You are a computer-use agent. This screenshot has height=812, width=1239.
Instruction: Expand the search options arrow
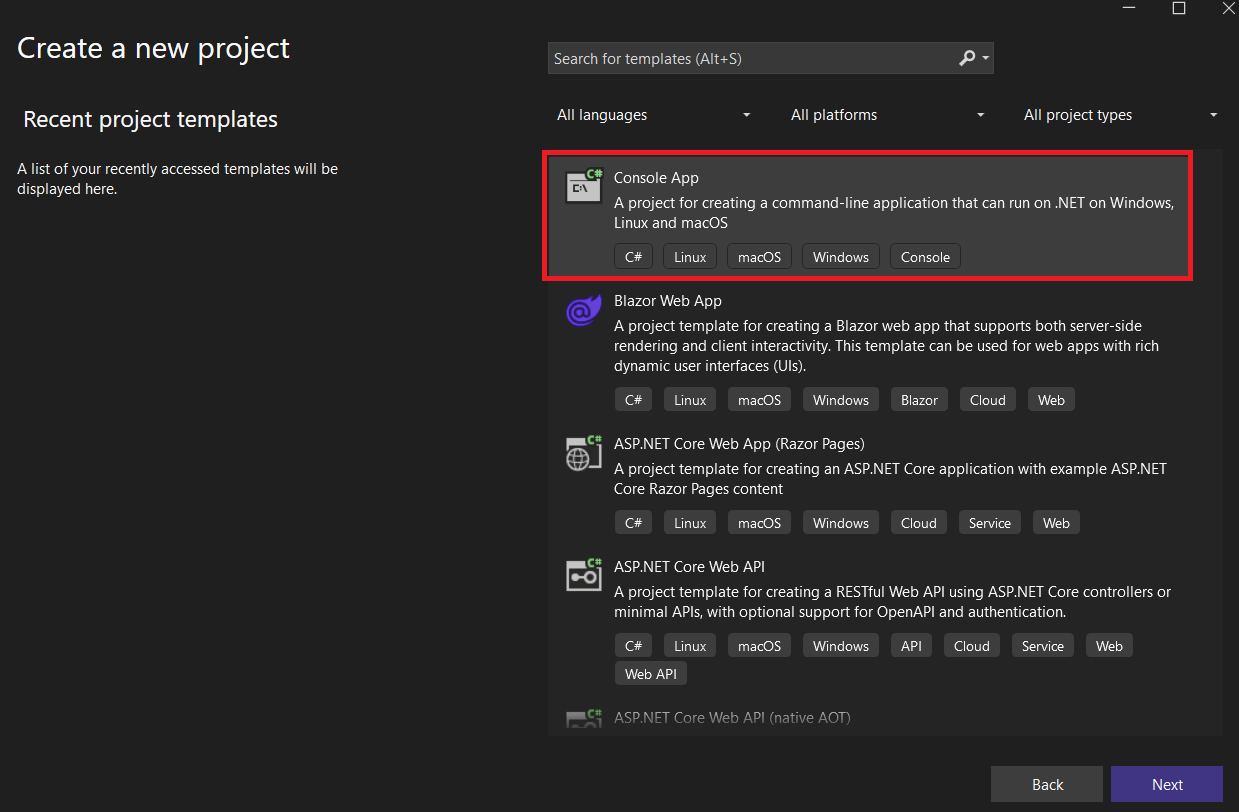point(986,59)
